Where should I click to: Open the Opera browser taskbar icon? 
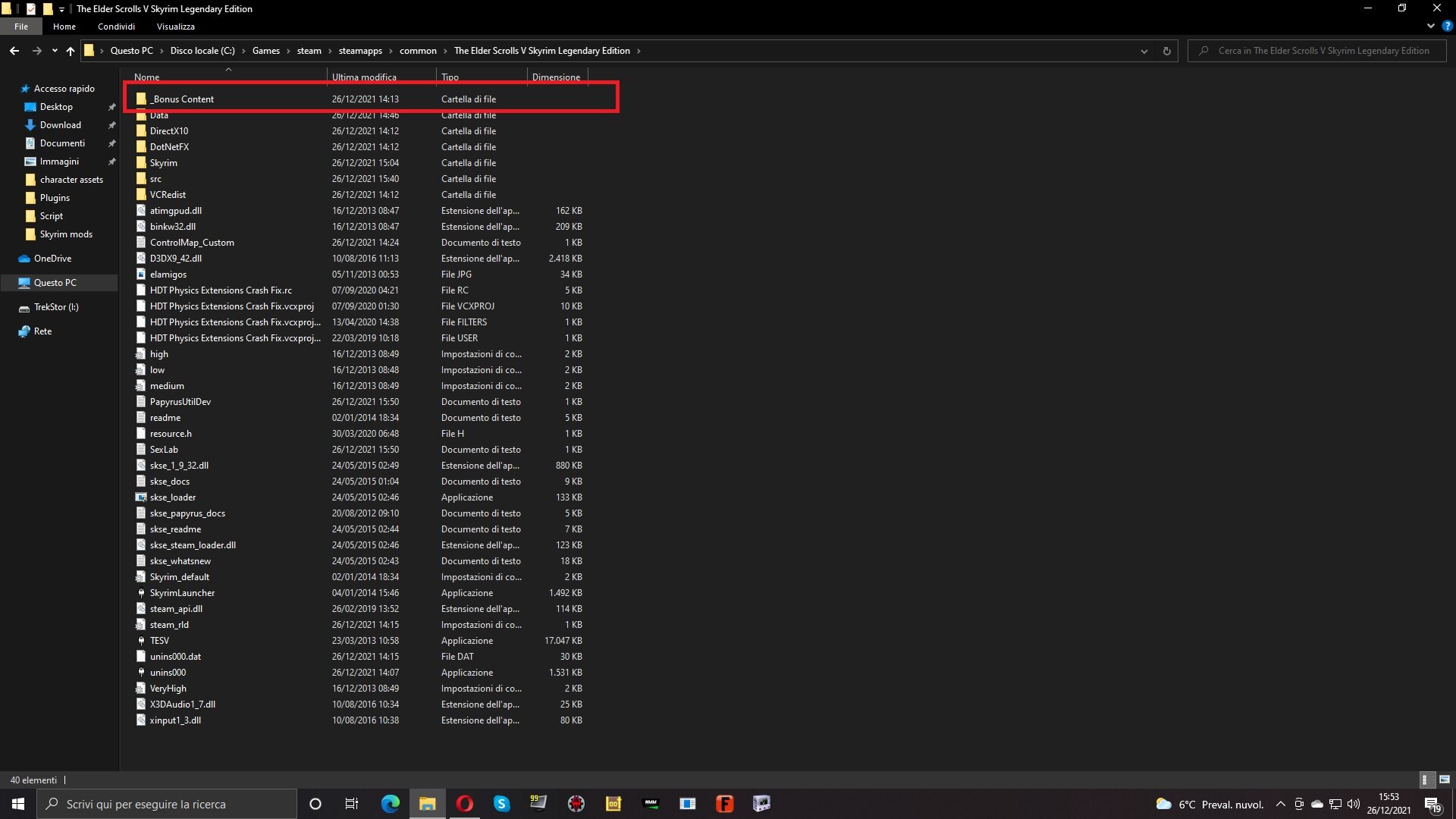tap(465, 804)
